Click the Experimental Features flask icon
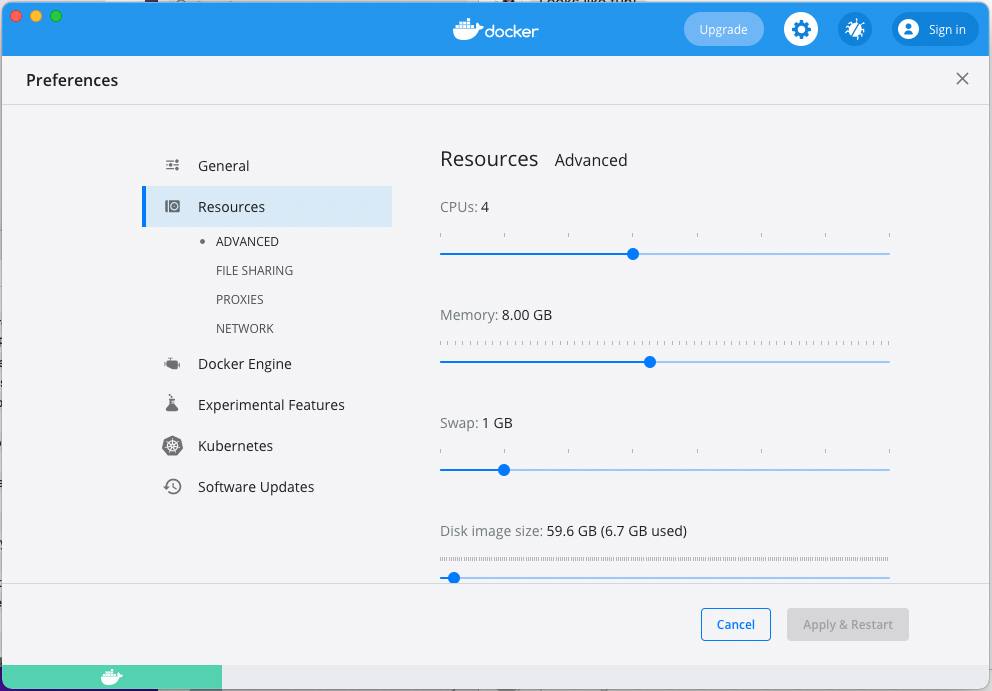 (x=173, y=405)
